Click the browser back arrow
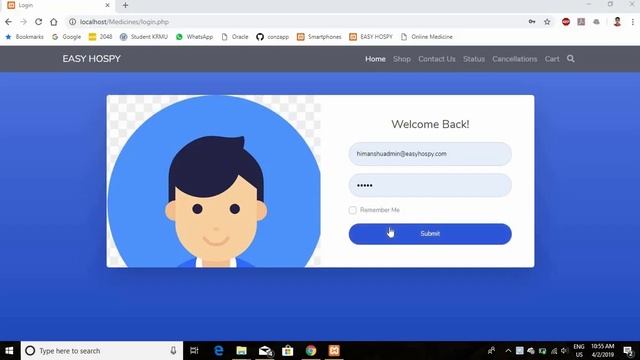This screenshot has width=640, height=360. [x=9, y=22]
